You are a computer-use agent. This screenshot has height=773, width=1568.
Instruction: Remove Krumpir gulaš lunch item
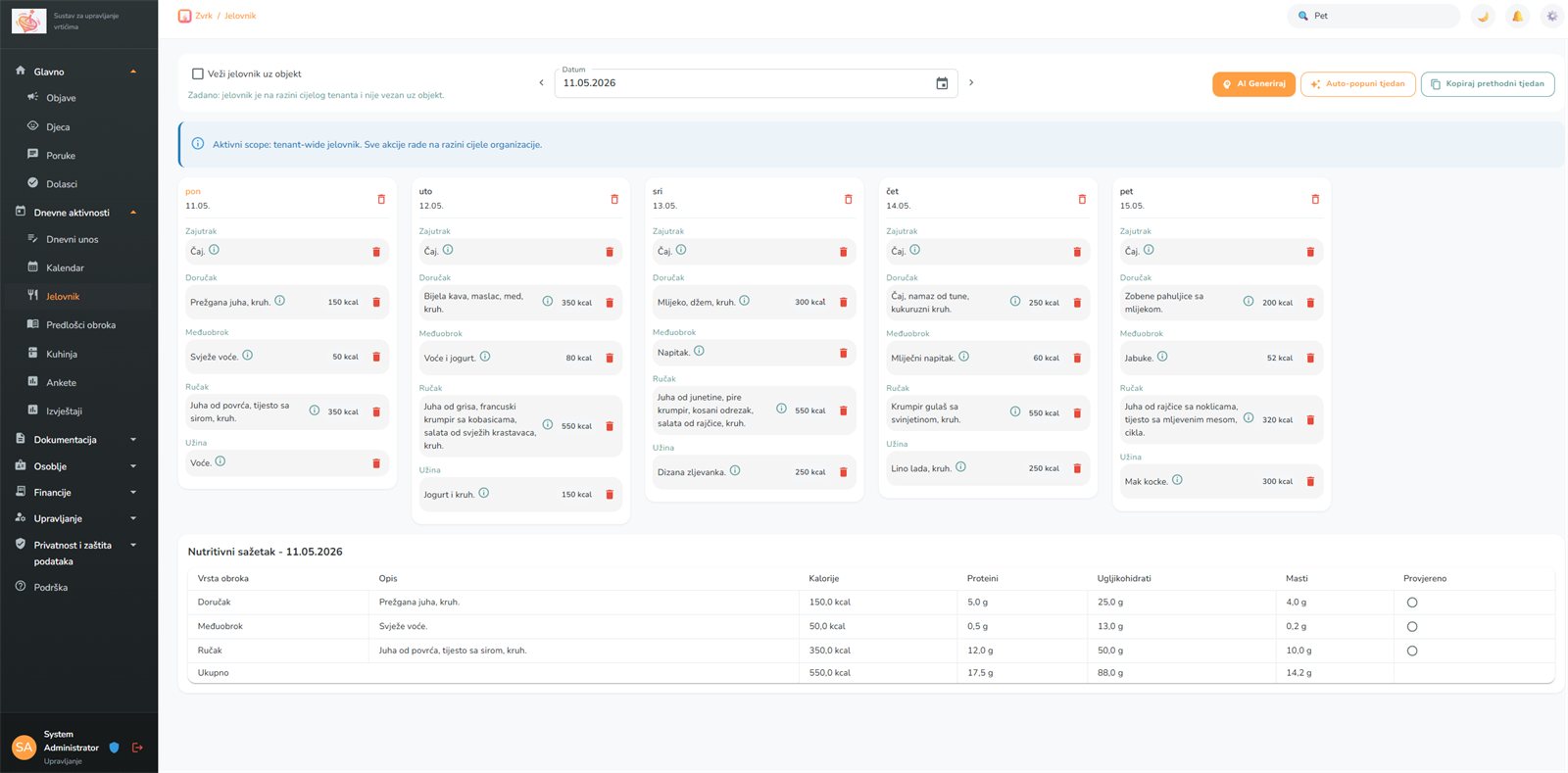[1077, 412]
